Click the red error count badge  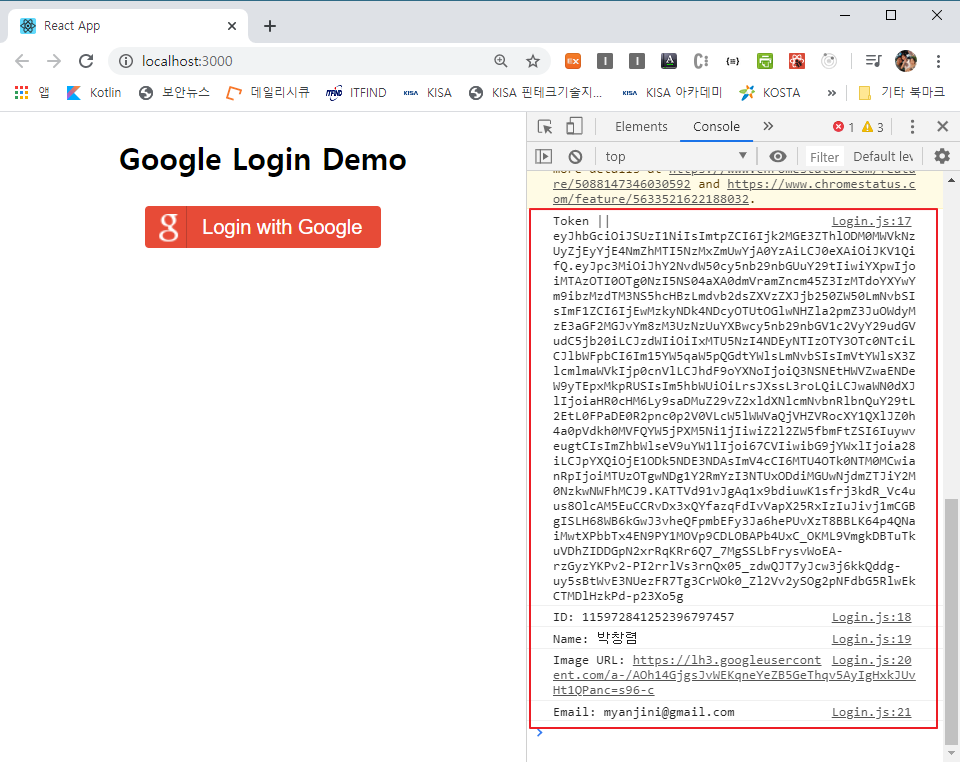pos(844,127)
